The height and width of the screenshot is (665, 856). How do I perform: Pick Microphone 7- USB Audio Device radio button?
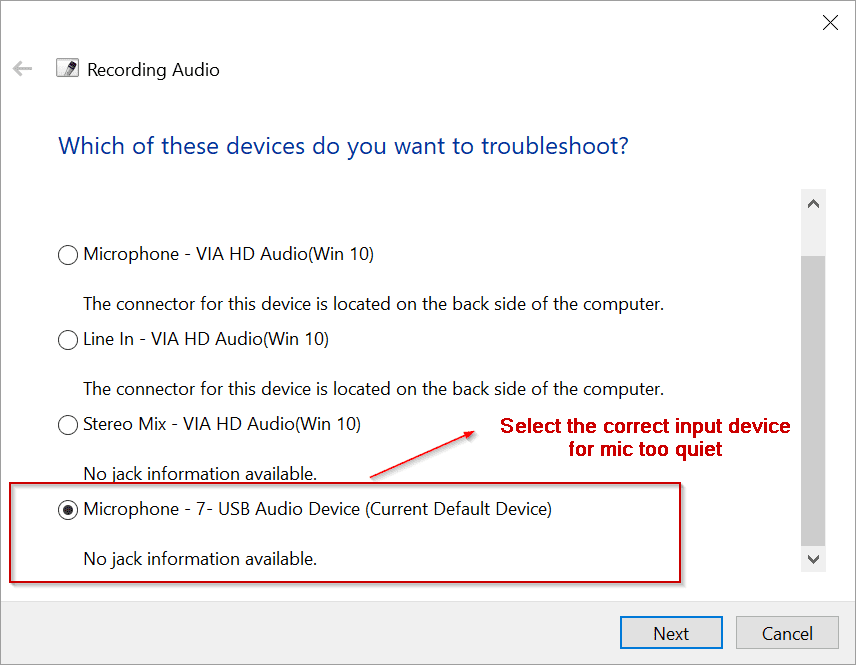pos(68,510)
